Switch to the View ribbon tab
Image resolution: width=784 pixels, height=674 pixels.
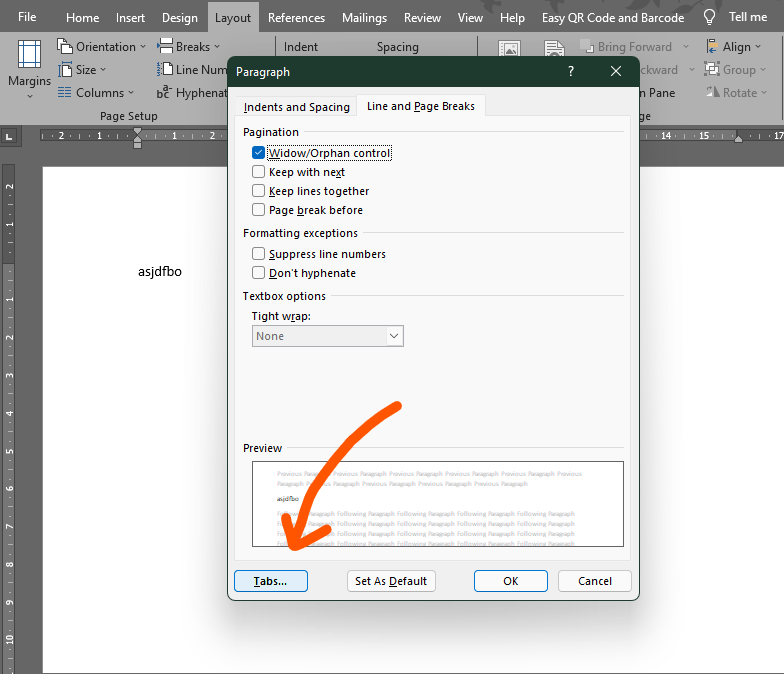click(470, 18)
